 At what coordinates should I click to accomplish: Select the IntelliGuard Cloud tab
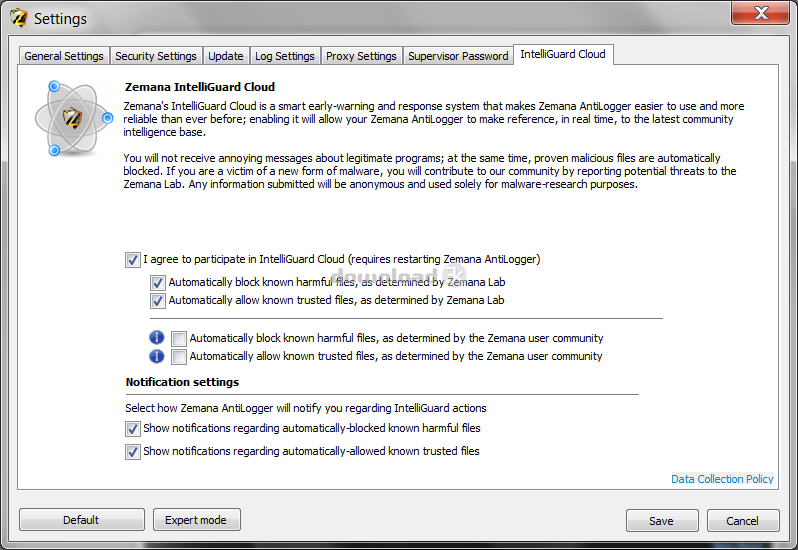coord(563,54)
